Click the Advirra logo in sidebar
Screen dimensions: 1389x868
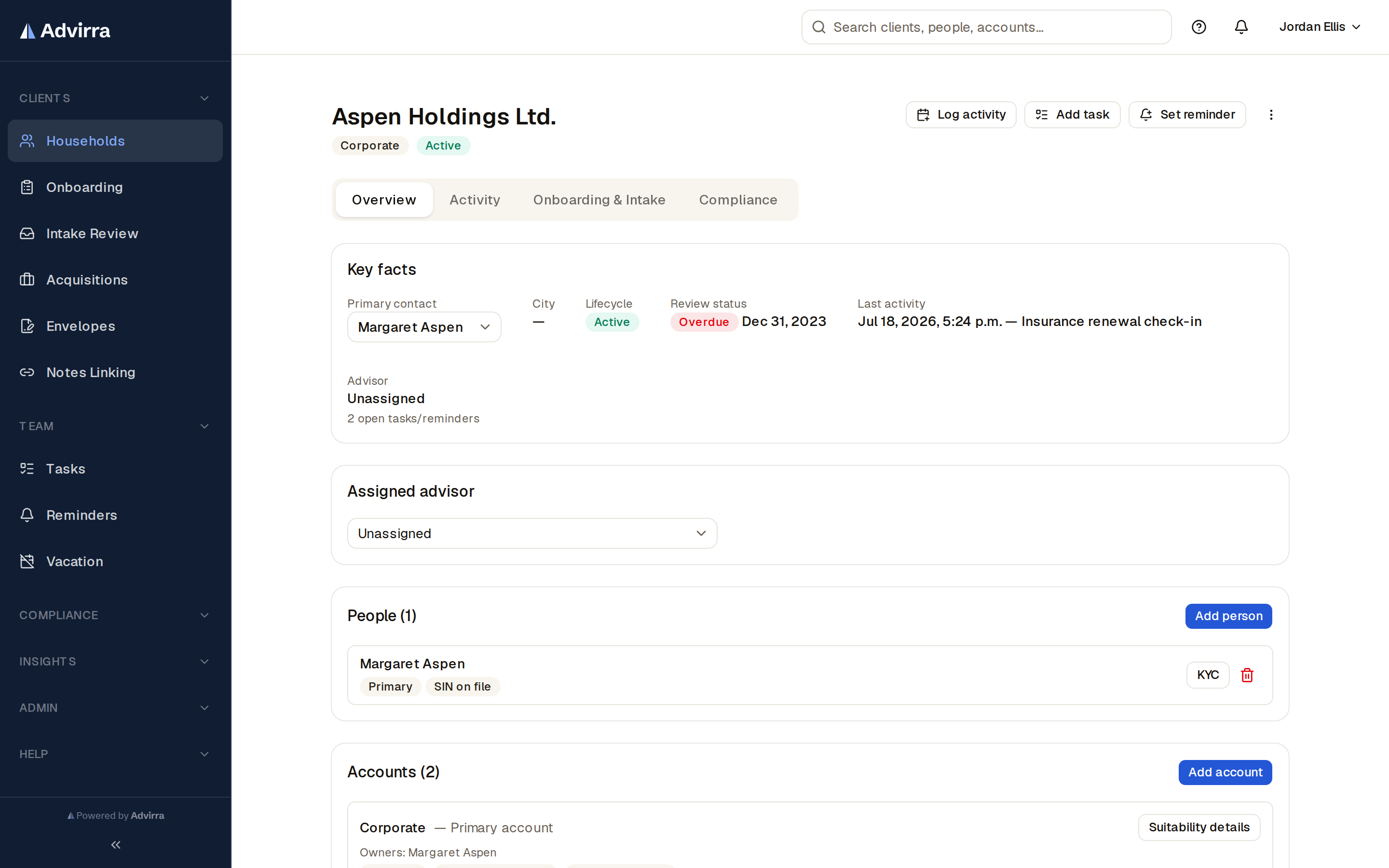65,30
